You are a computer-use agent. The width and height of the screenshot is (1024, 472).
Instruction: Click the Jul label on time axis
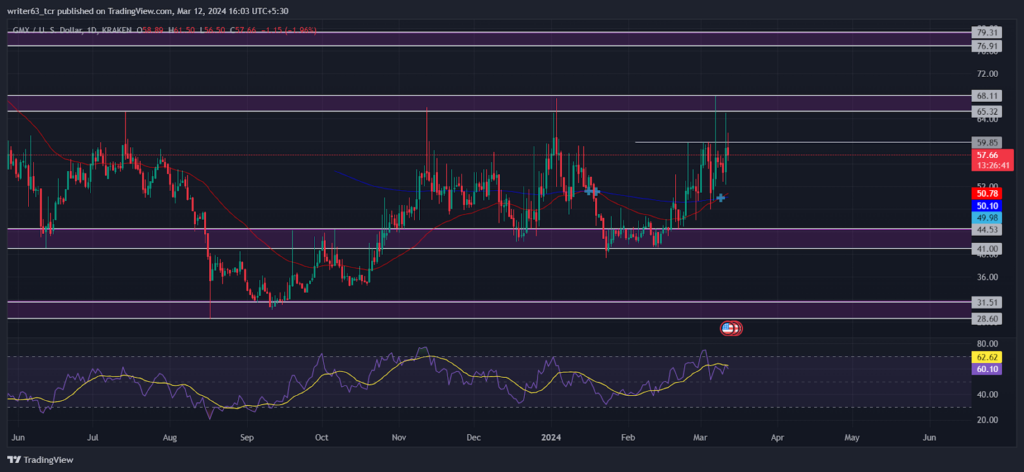[93, 437]
